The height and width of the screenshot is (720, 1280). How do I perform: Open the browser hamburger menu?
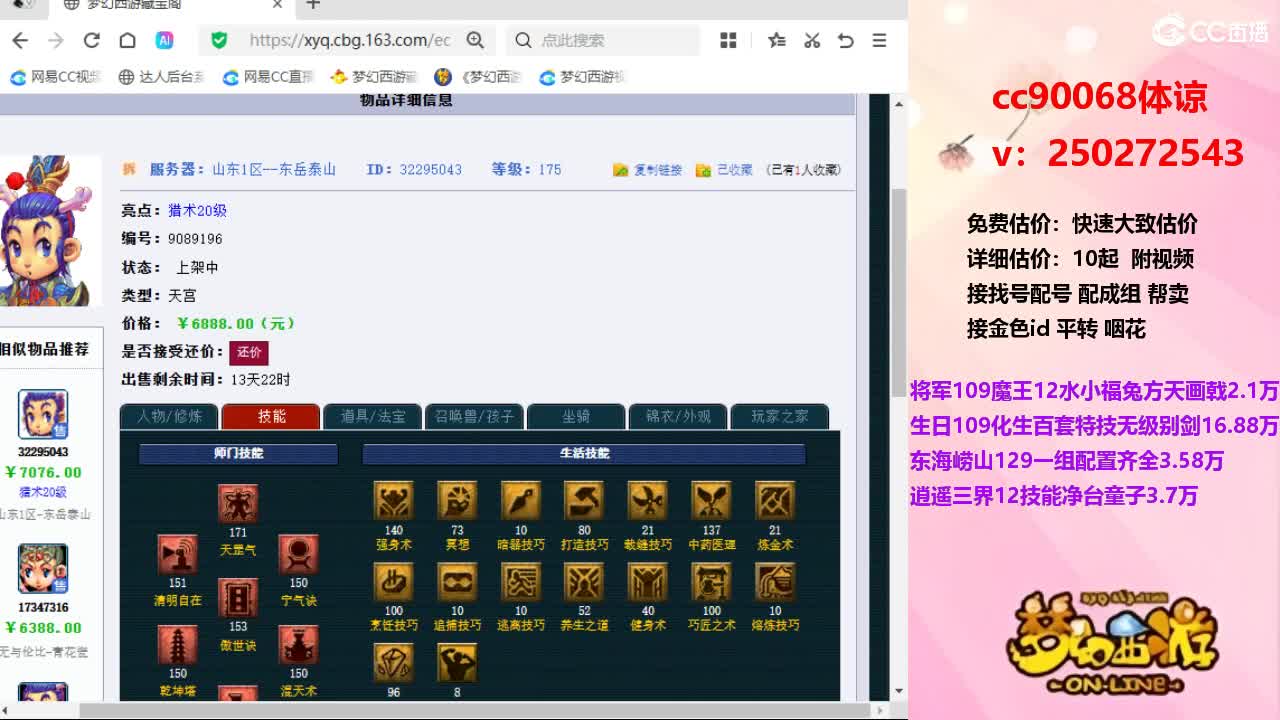pos(879,40)
